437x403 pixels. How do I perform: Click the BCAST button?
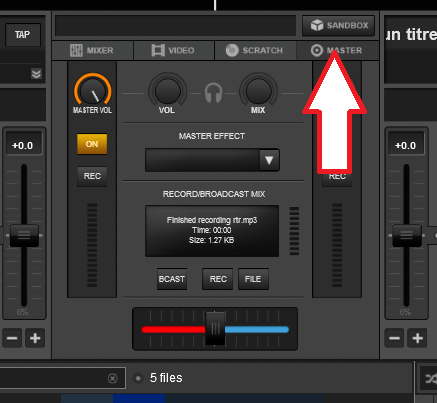tap(172, 279)
